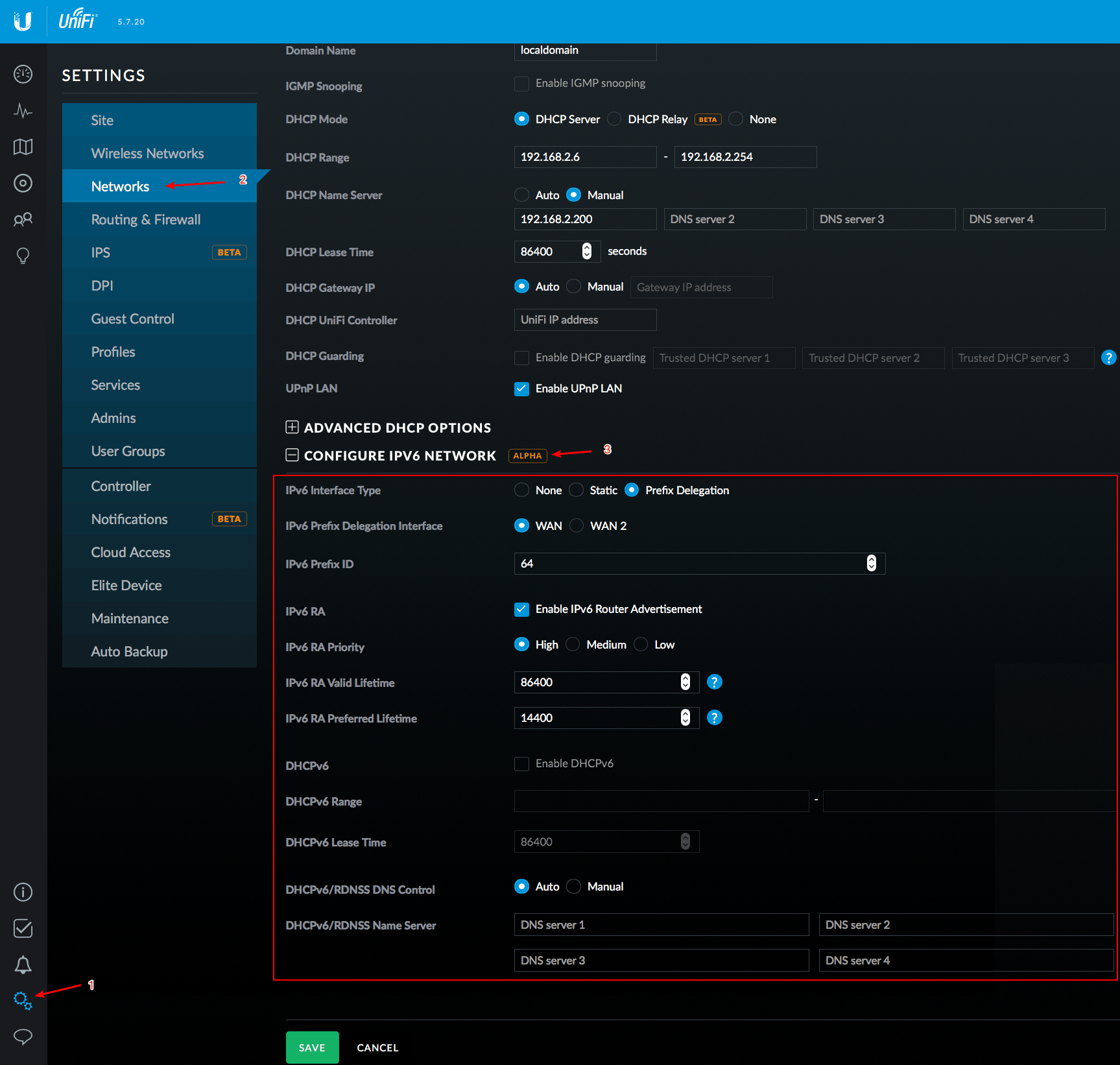Open the Events info icon

(x=23, y=892)
